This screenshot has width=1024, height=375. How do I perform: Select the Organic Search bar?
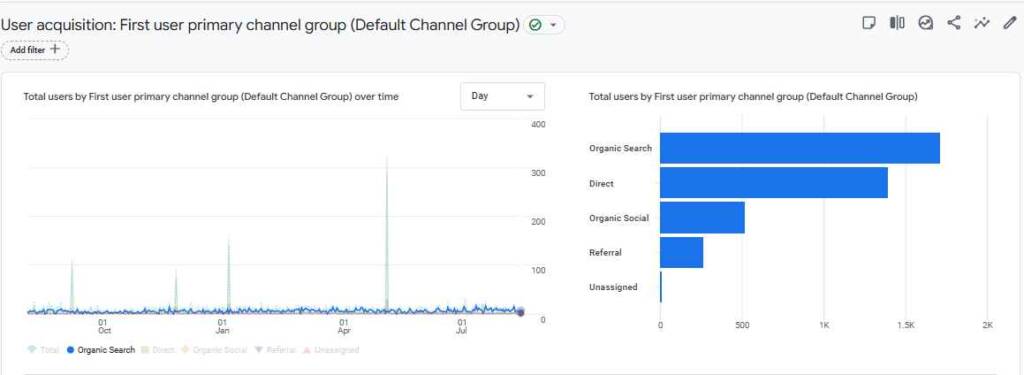[x=799, y=148]
